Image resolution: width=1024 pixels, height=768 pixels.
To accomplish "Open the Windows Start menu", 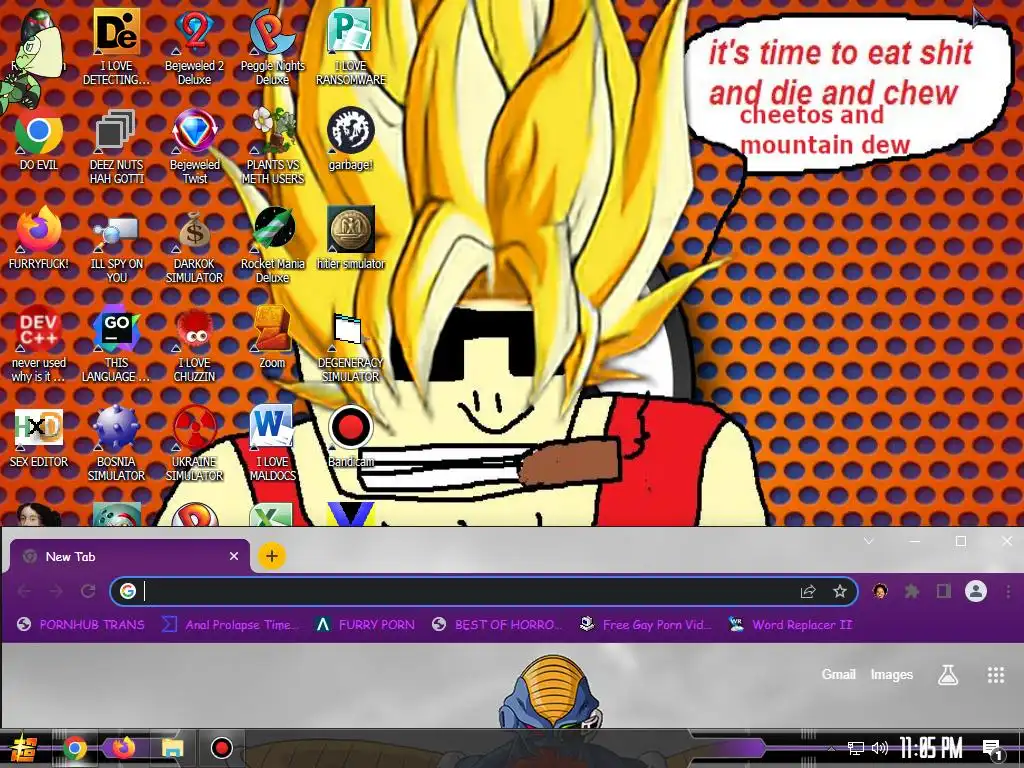I will [24, 748].
